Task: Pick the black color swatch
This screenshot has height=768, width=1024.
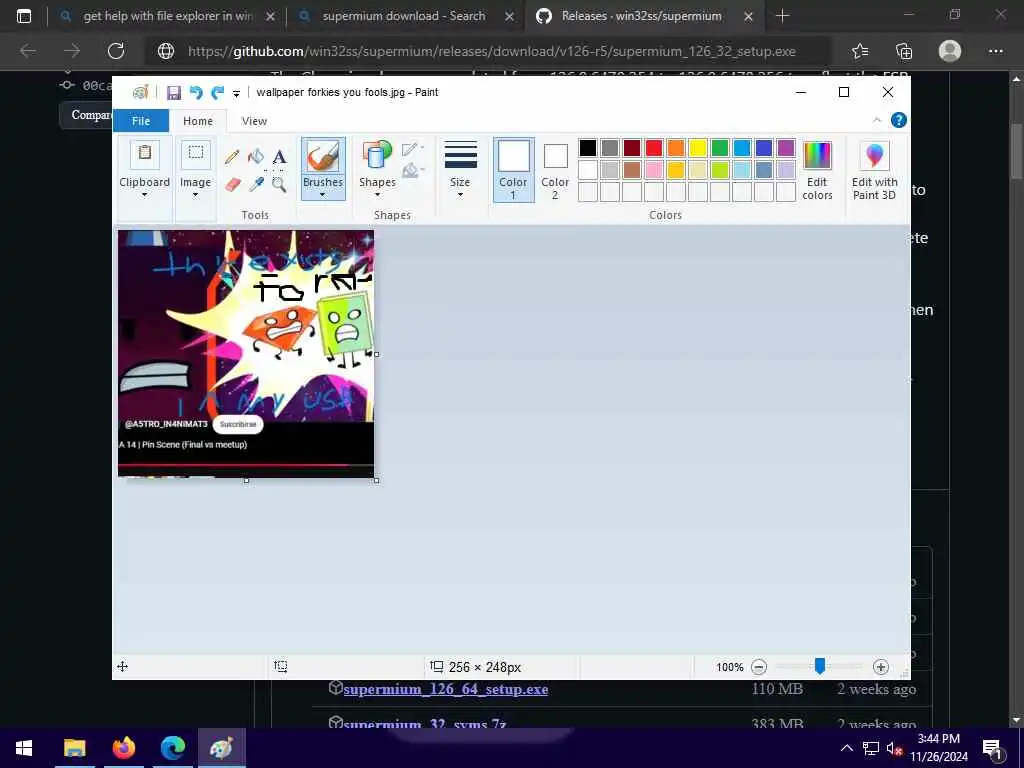Action: (x=588, y=148)
